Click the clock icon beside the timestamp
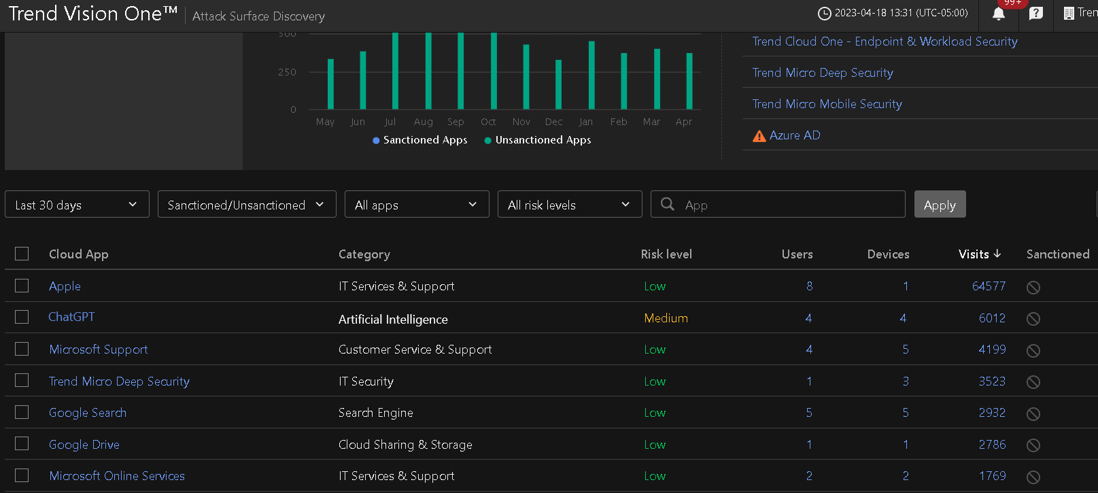Screen dimensions: 1098x493 pos(824,14)
